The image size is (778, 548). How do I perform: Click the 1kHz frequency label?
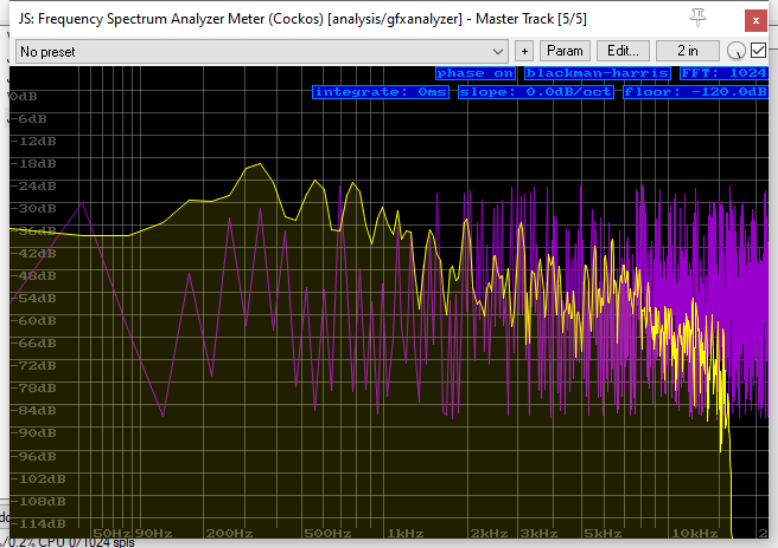tap(405, 534)
